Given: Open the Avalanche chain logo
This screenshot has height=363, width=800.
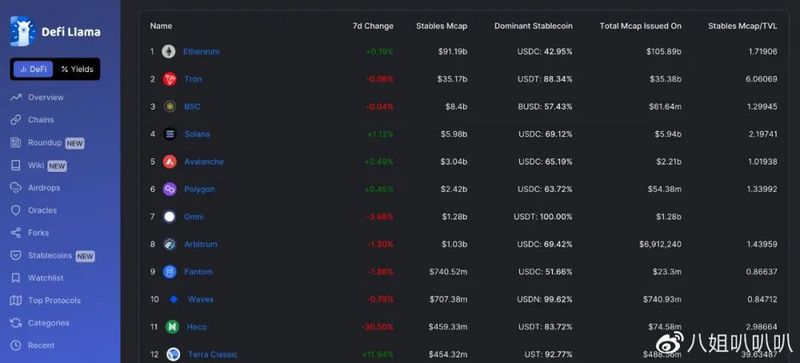Looking at the screenshot, I should [170, 162].
